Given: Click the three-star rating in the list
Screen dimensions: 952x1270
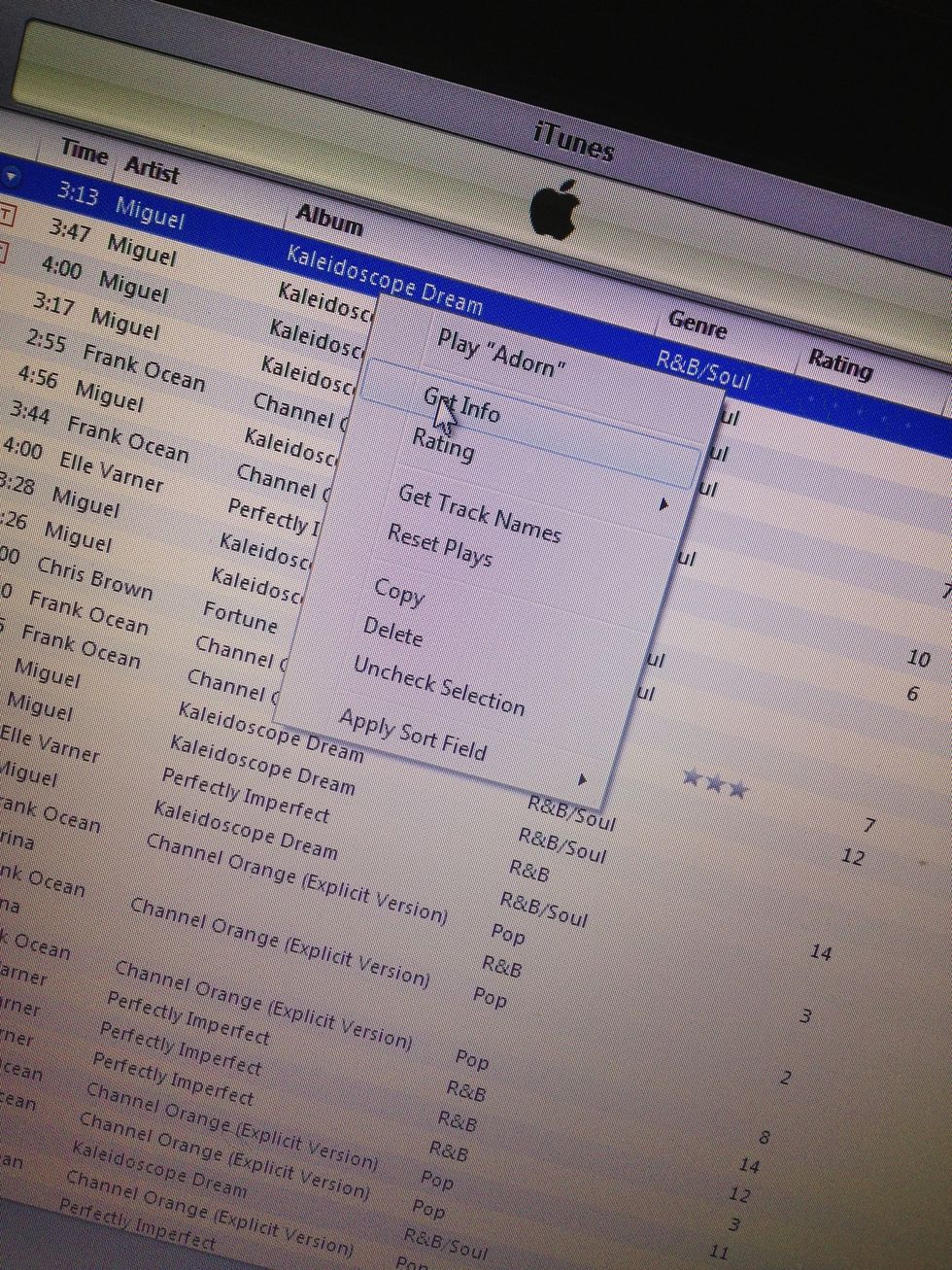Looking at the screenshot, I should click(x=715, y=782).
